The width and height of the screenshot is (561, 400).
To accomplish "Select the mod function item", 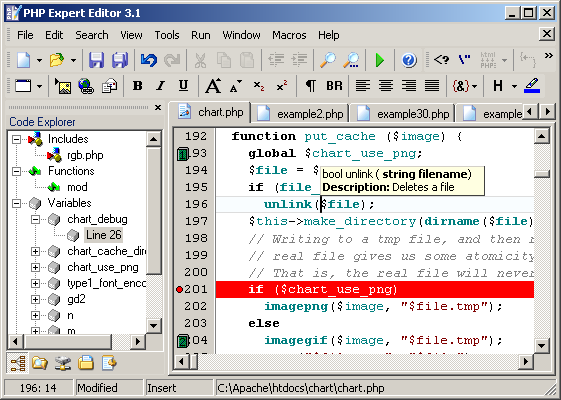I will [77, 187].
